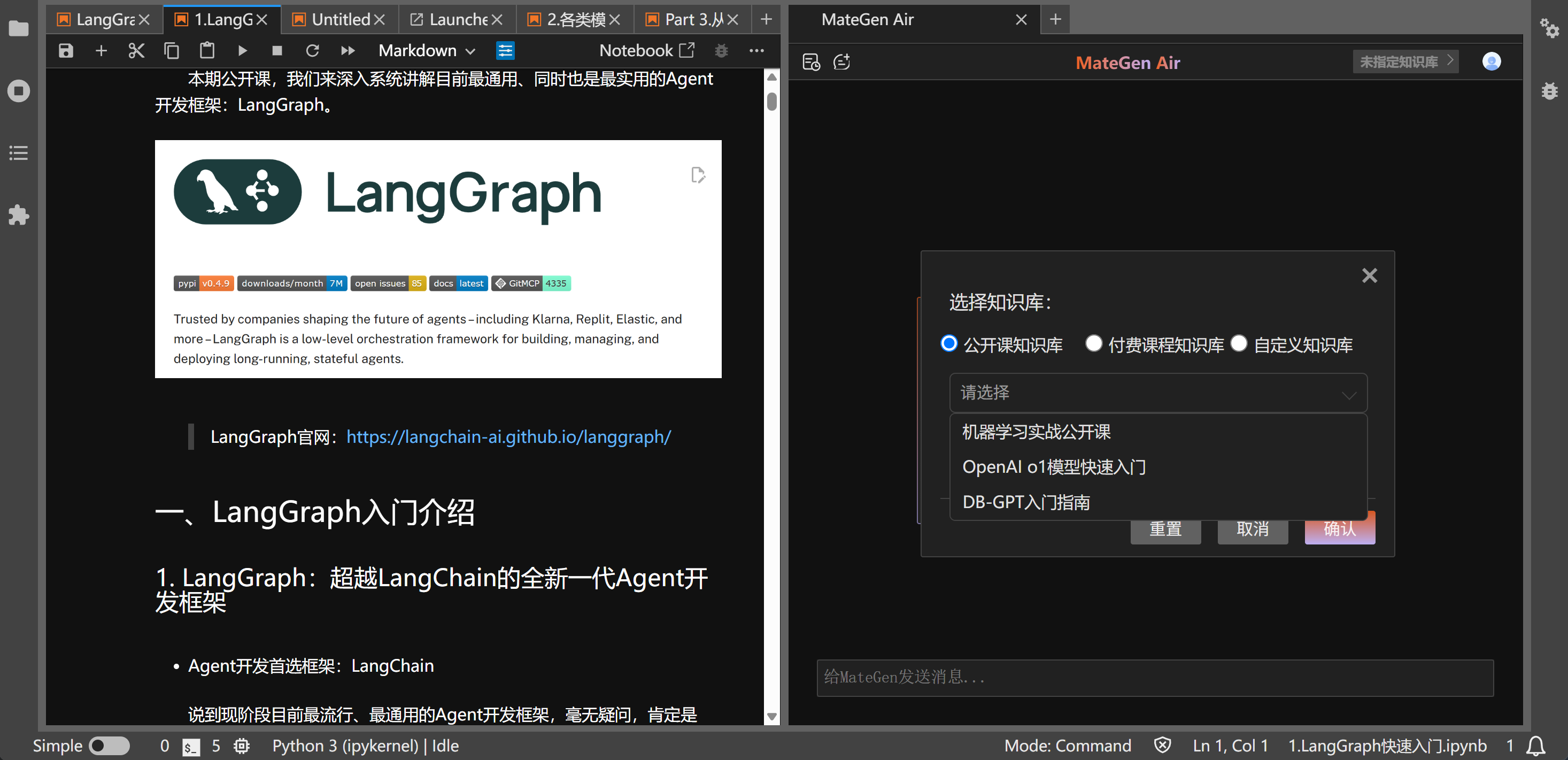
Task: Click the terminal count icon in status bar
Action: point(190,747)
